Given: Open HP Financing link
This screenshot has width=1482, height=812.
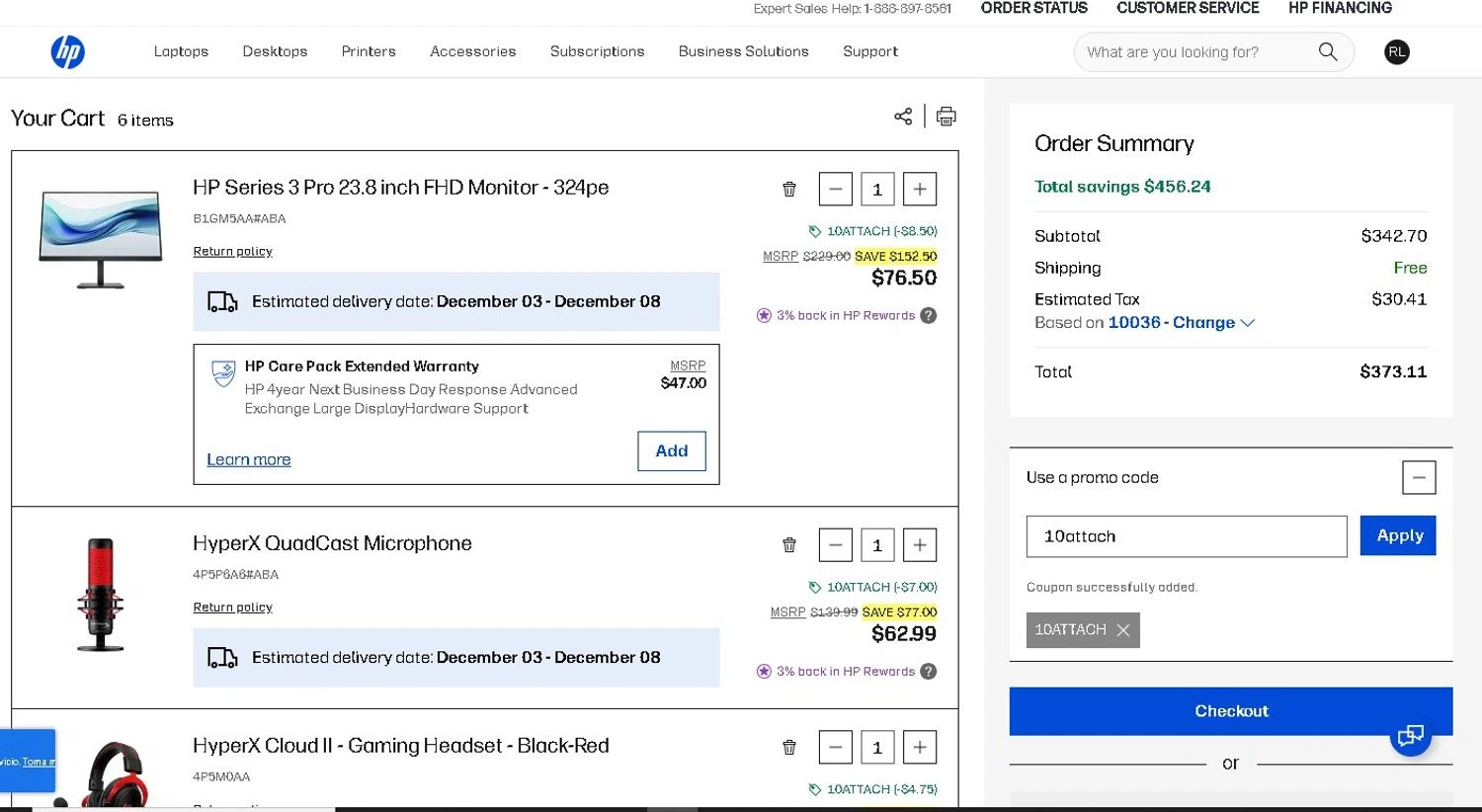Looking at the screenshot, I should (x=1340, y=8).
